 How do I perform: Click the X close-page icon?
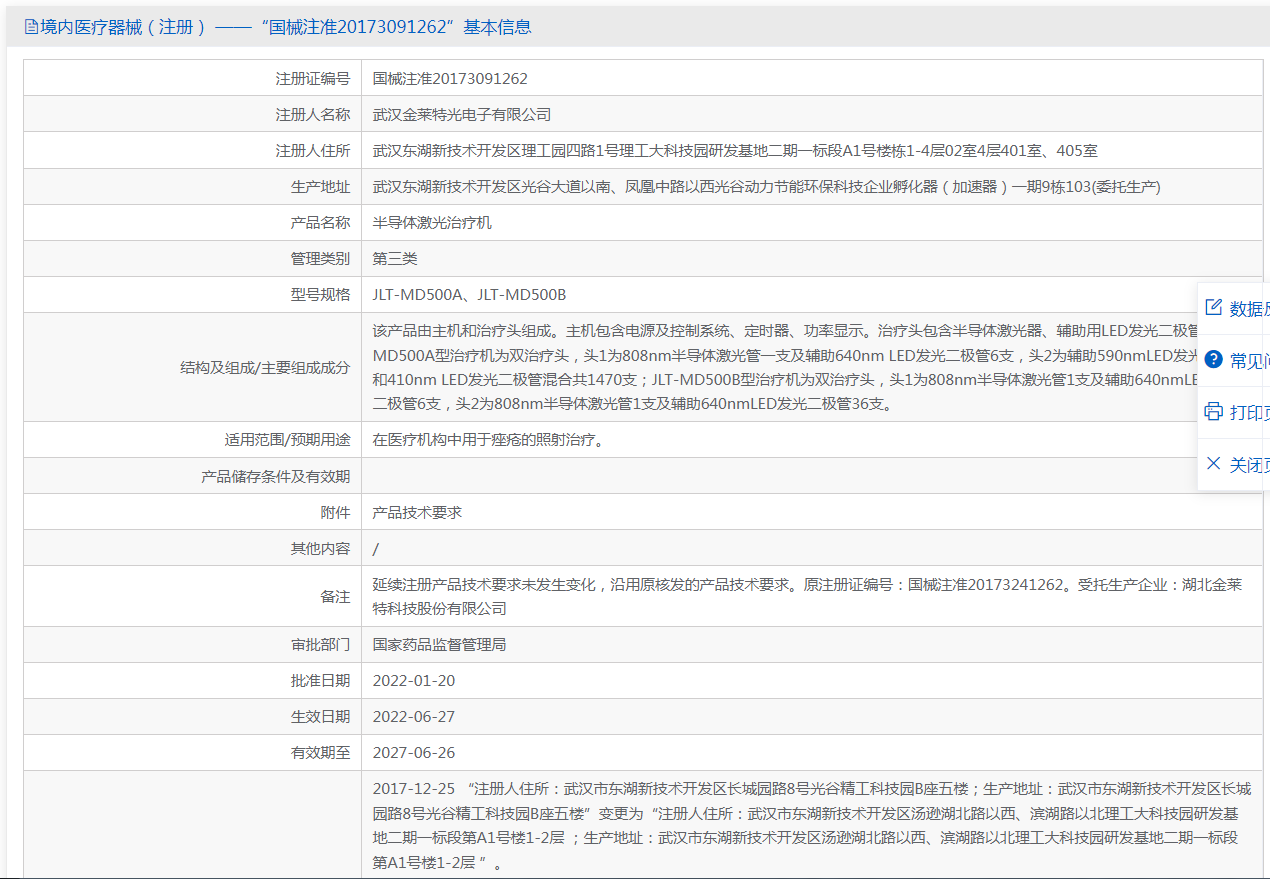click(1213, 464)
